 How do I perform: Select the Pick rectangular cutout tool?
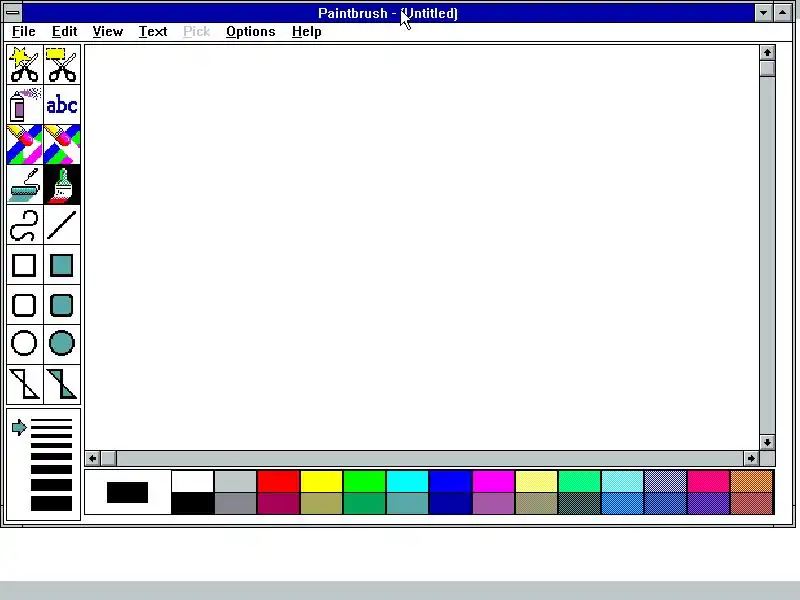(62, 65)
